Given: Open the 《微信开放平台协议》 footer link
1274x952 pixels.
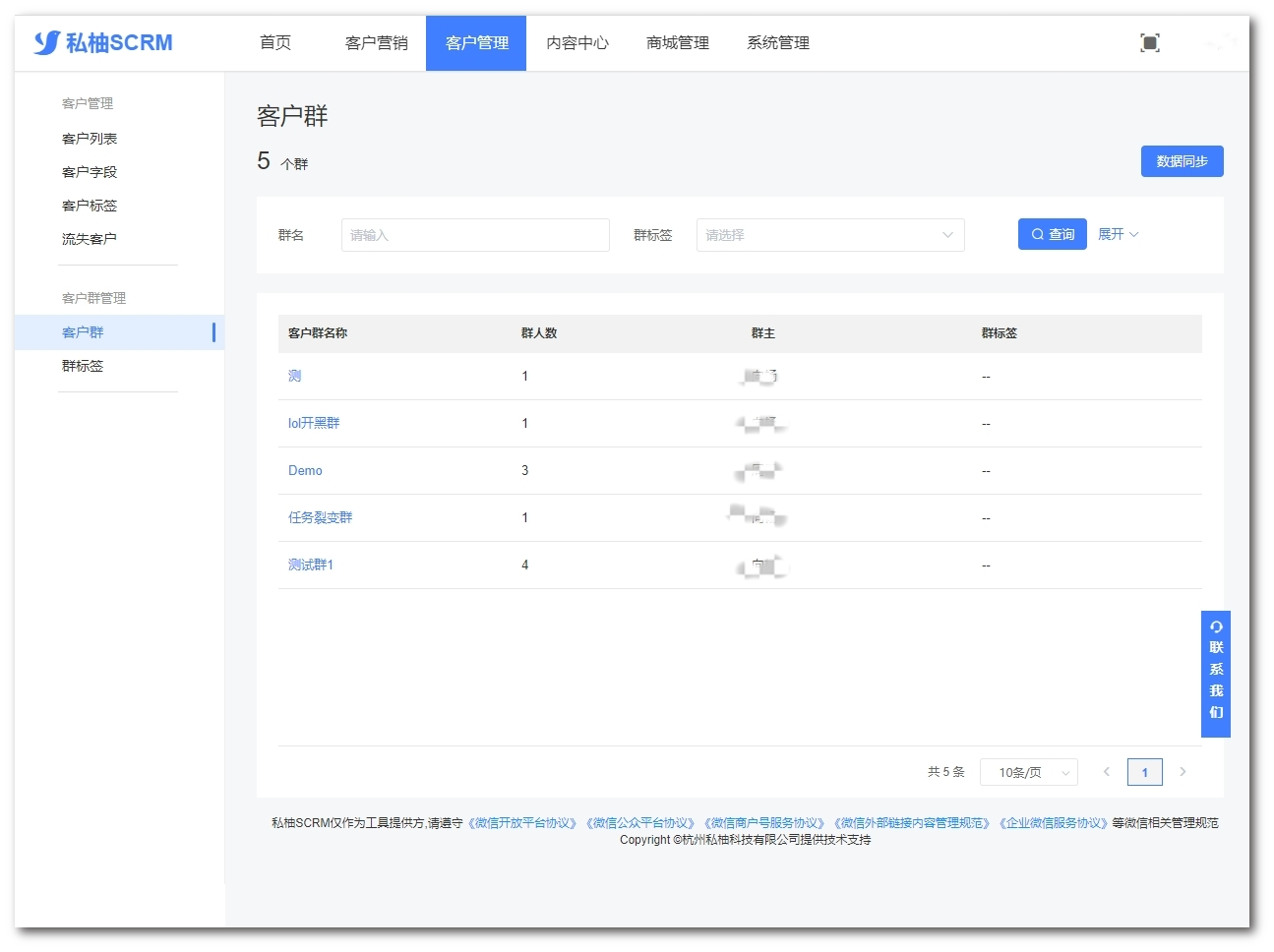Looking at the screenshot, I should point(522,823).
